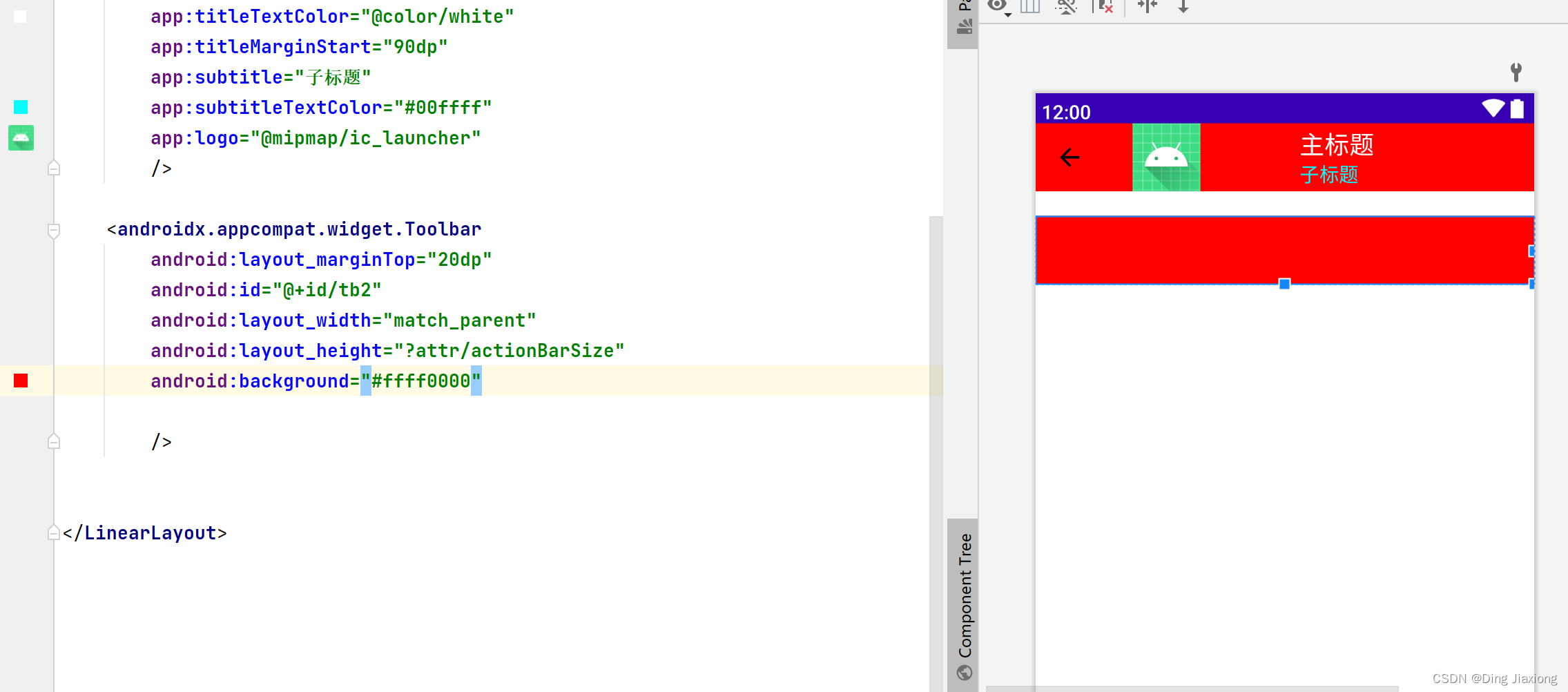Click the ic_launcher gutter thumbnail icon
The width and height of the screenshot is (1568, 692).
(21, 137)
